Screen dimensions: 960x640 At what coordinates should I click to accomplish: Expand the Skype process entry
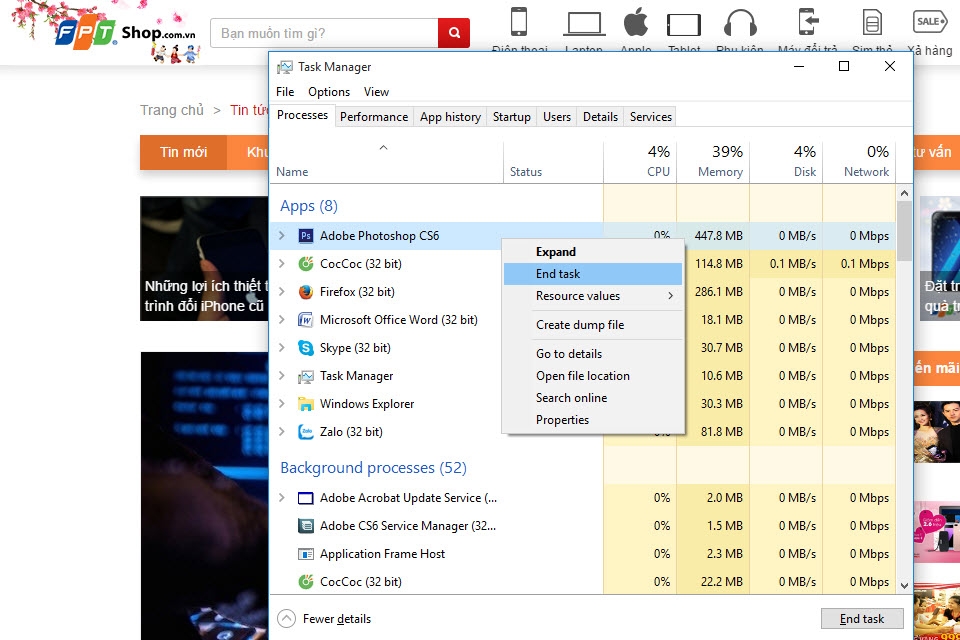[282, 348]
